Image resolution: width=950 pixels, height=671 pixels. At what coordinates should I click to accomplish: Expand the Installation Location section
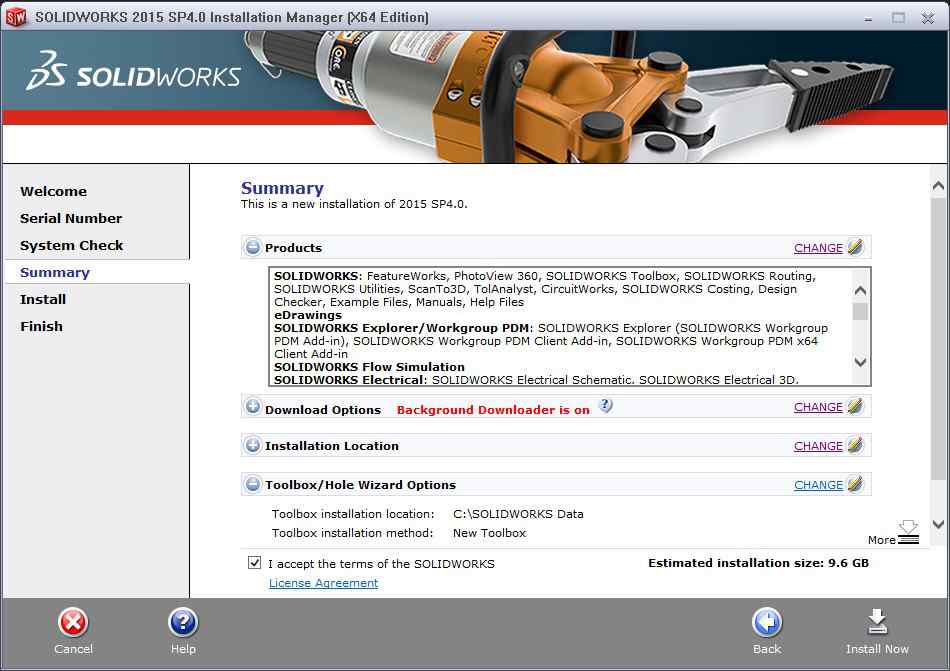point(253,445)
